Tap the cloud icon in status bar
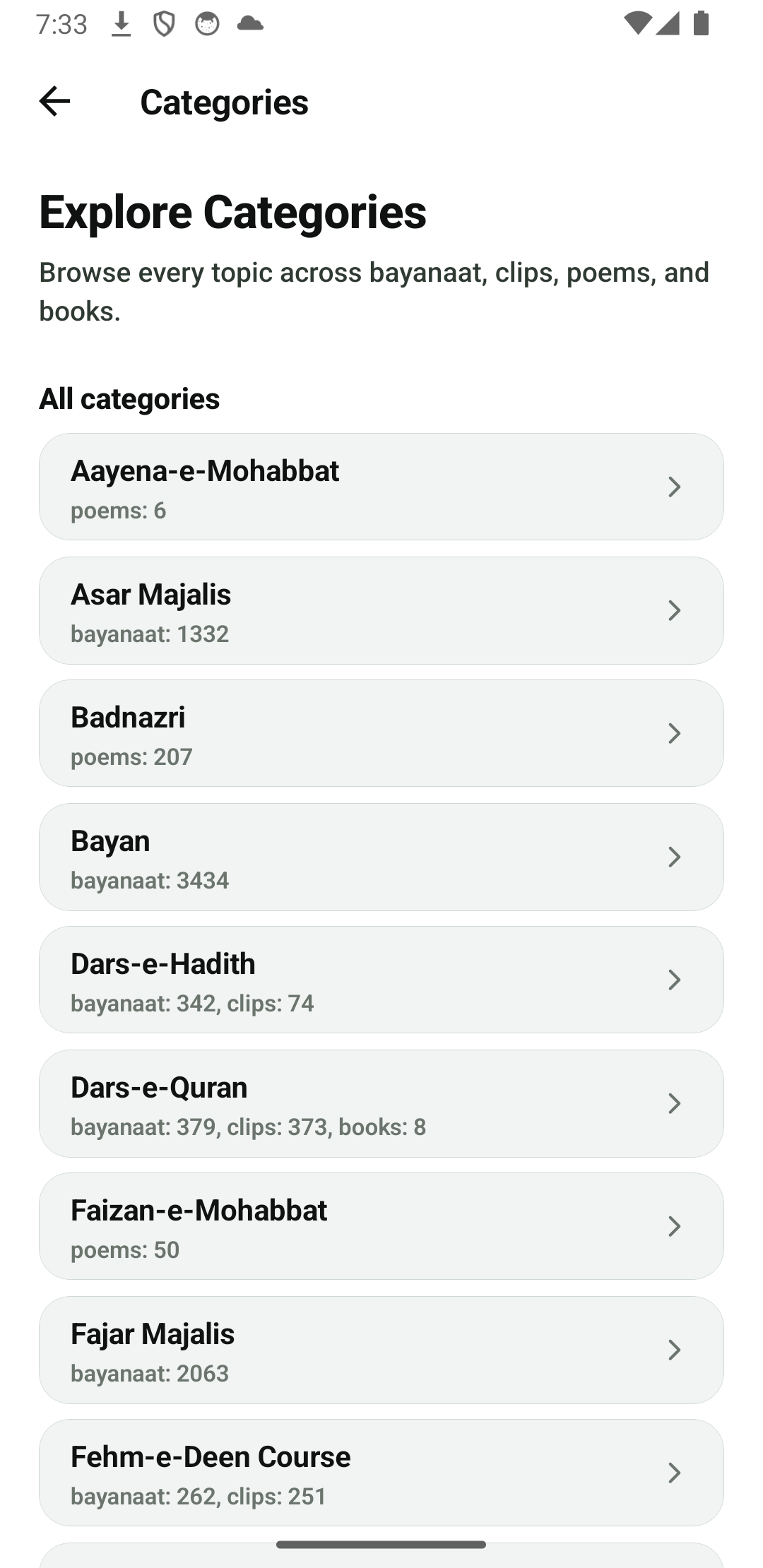The image size is (763, 1568). click(250, 23)
